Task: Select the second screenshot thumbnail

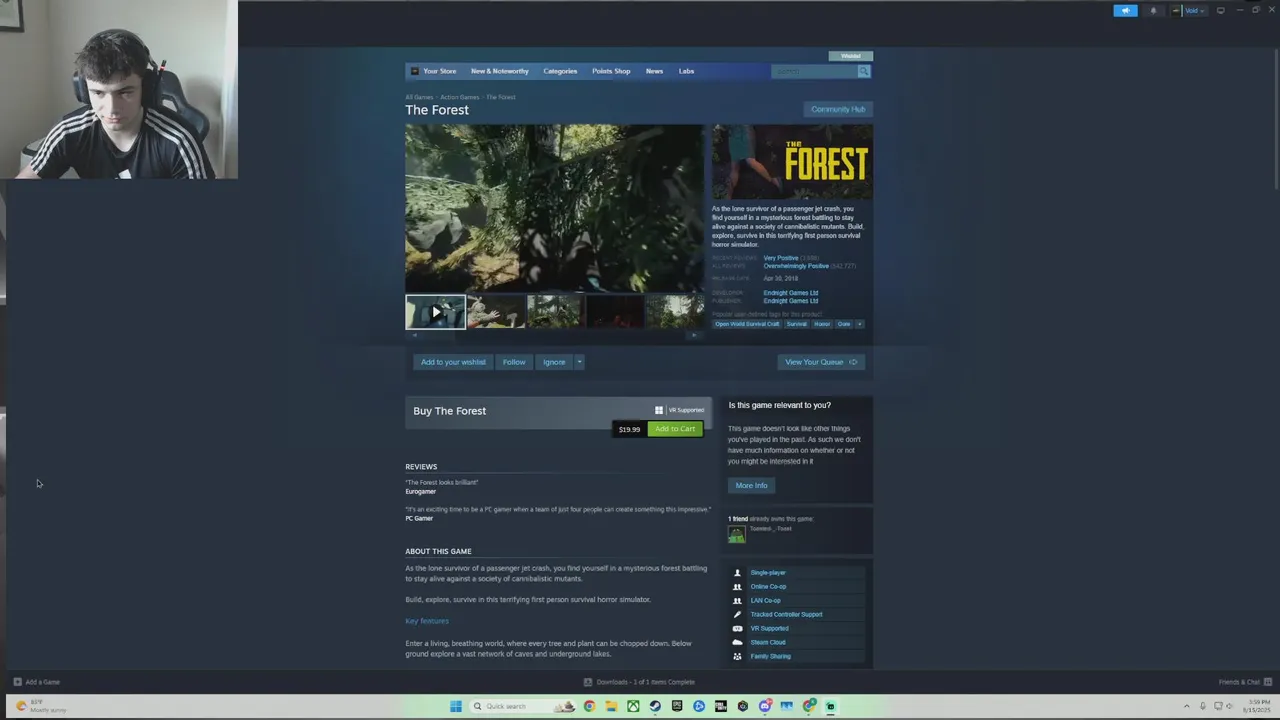Action: pos(495,312)
